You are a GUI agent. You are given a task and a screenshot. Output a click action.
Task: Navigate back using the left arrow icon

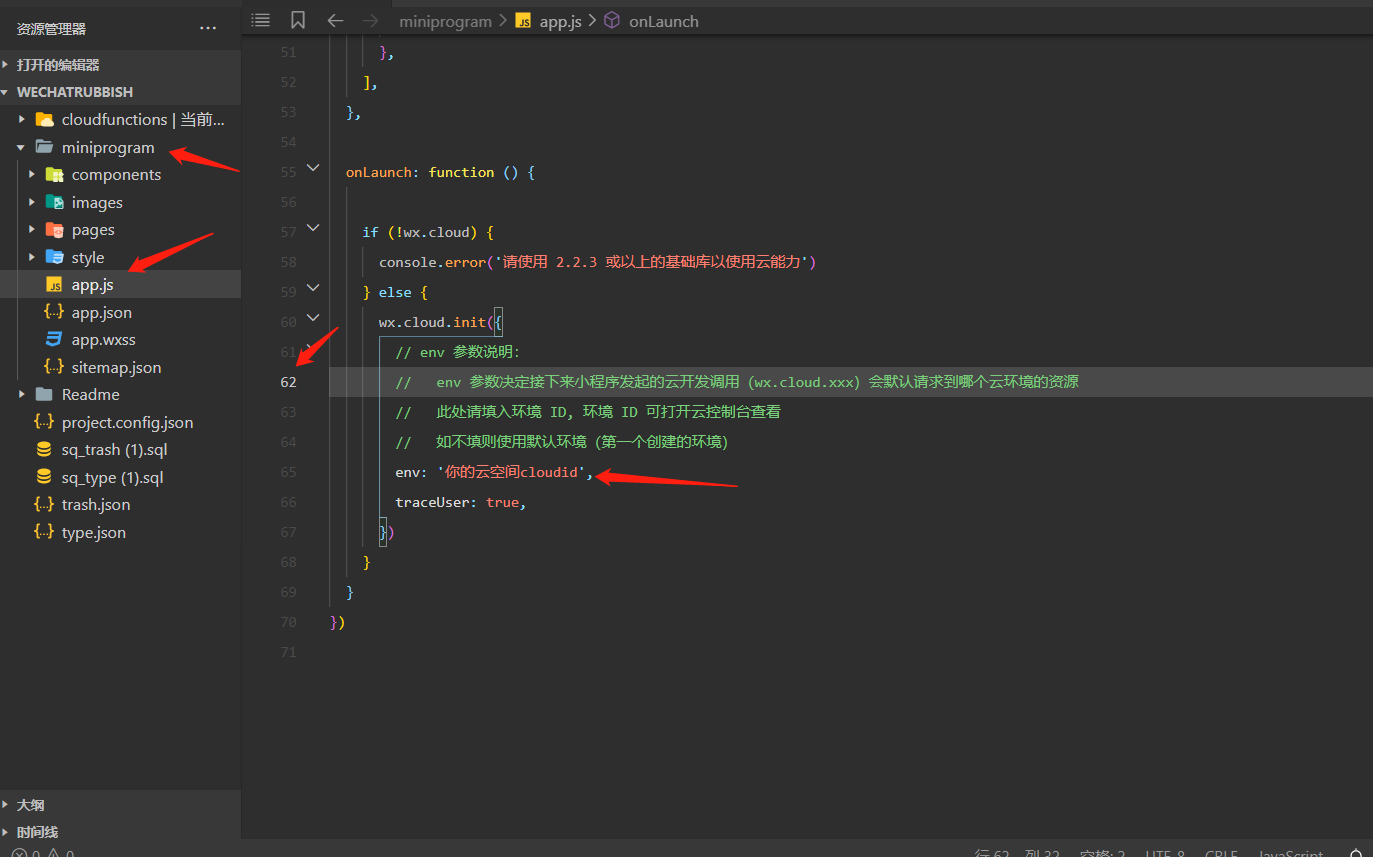336,20
